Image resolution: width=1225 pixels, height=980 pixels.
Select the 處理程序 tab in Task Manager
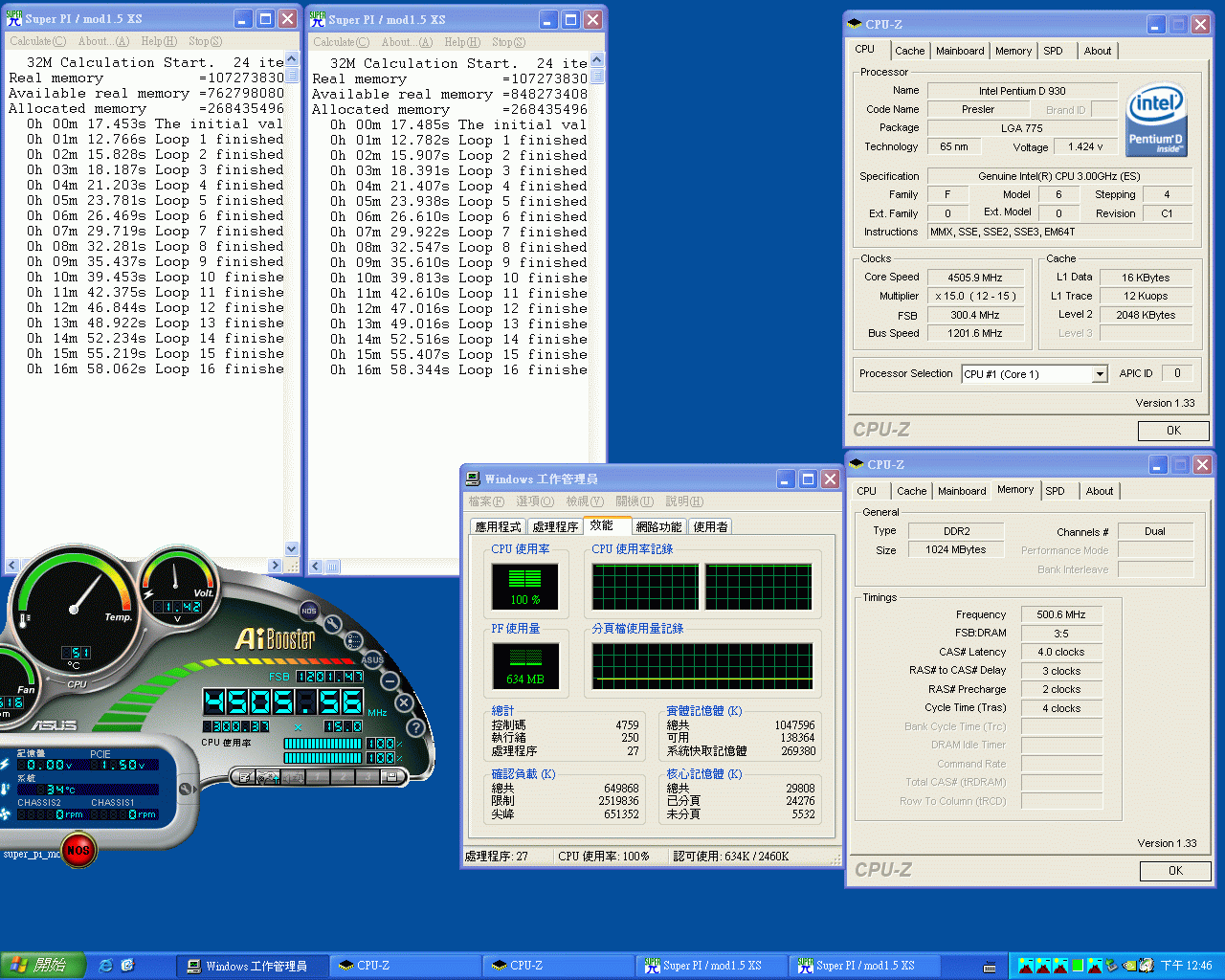click(555, 526)
